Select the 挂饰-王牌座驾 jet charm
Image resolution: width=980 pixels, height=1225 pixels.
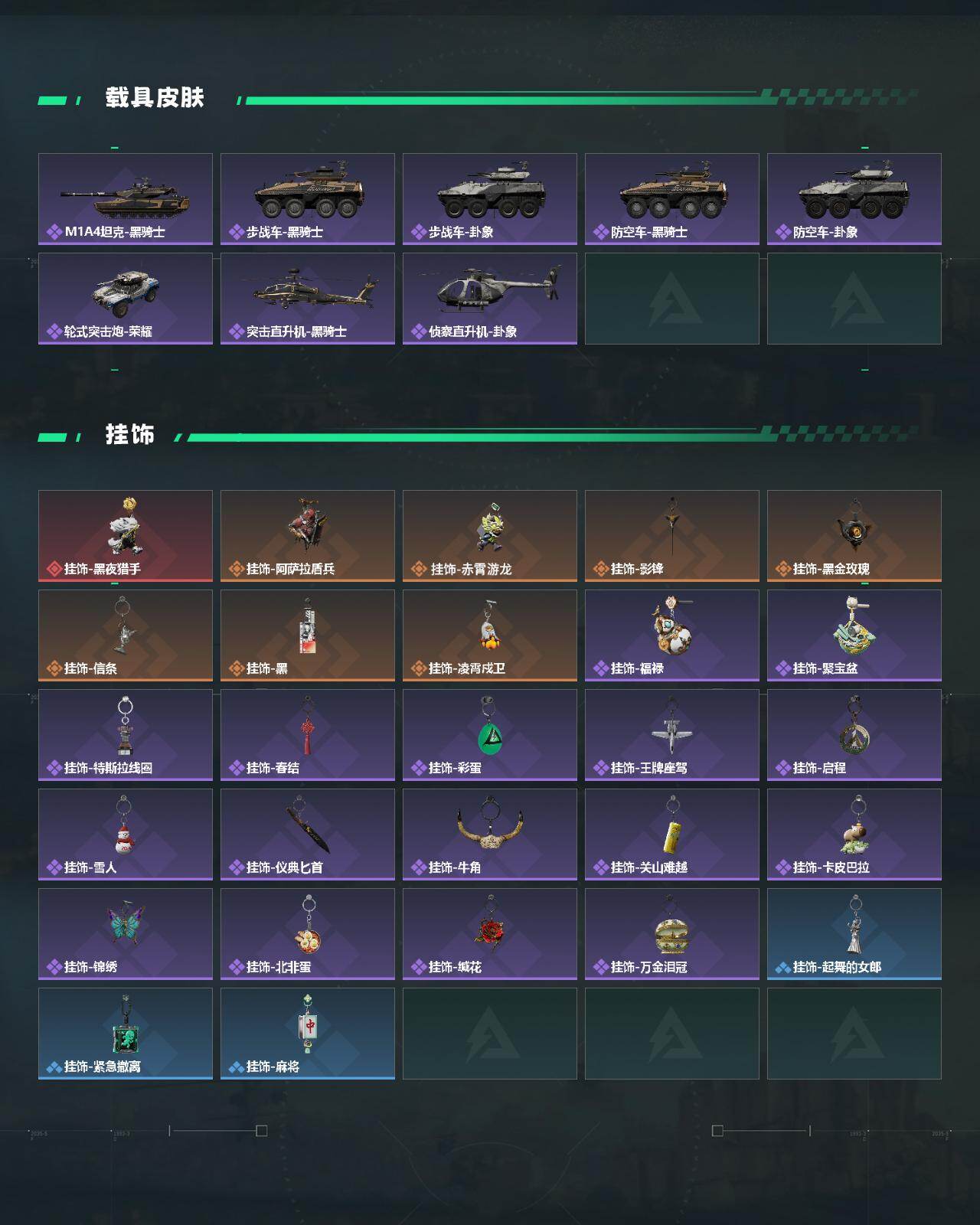point(672,735)
